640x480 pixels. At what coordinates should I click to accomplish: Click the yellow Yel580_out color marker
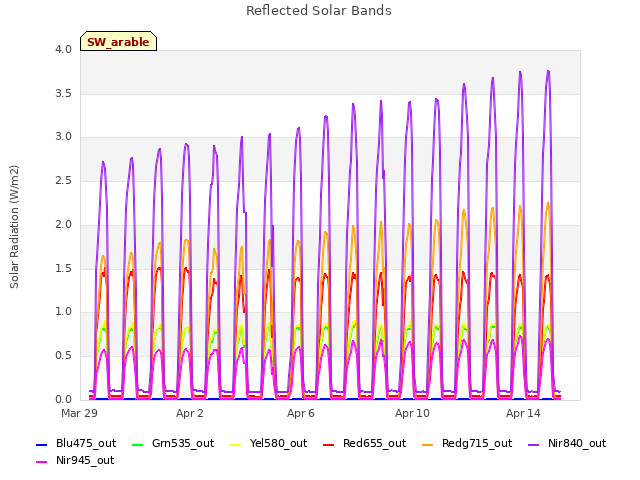click(236, 444)
